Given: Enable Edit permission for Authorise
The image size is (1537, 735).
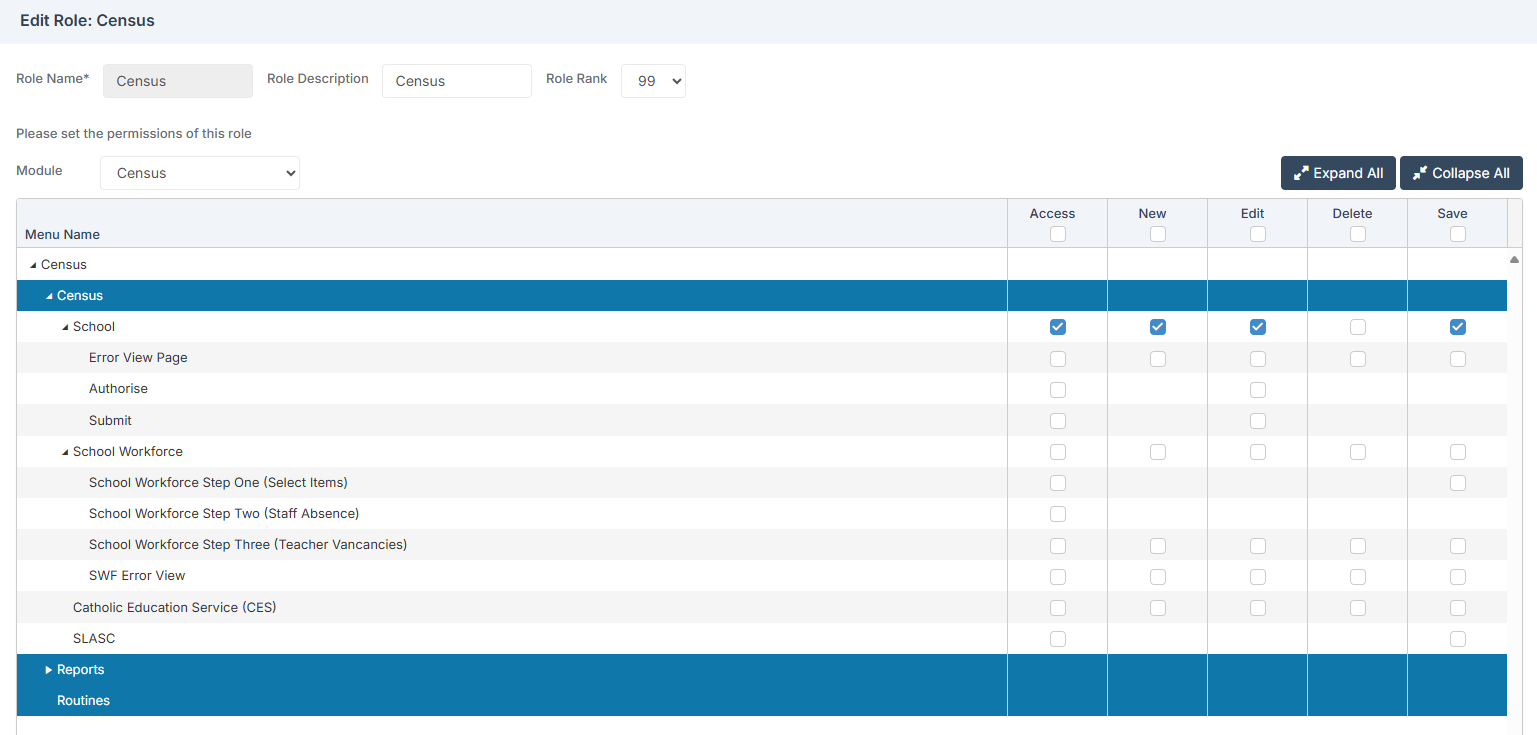Looking at the screenshot, I should [x=1257, y=389].
